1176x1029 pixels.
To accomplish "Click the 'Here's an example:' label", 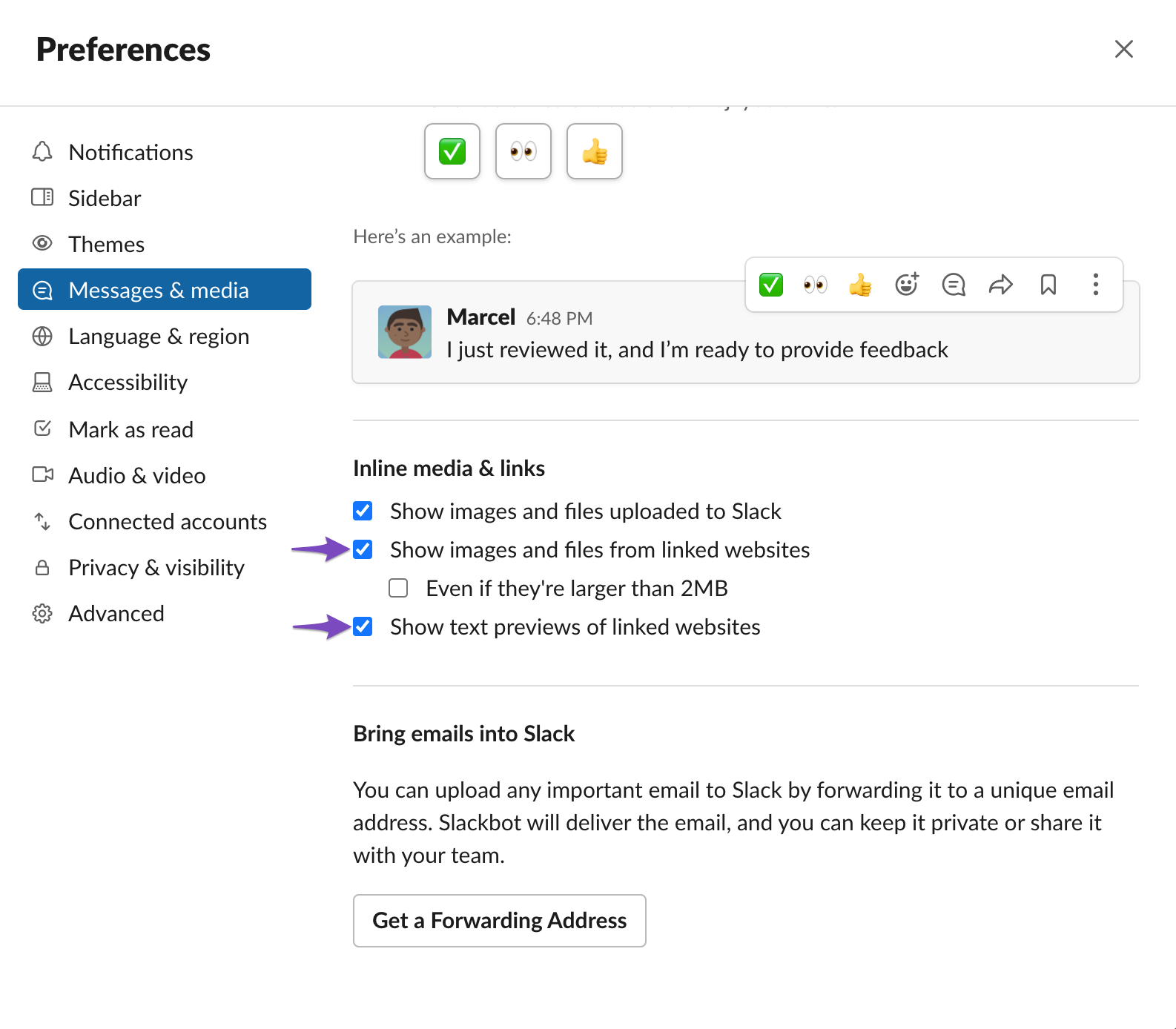I will 432,236.
